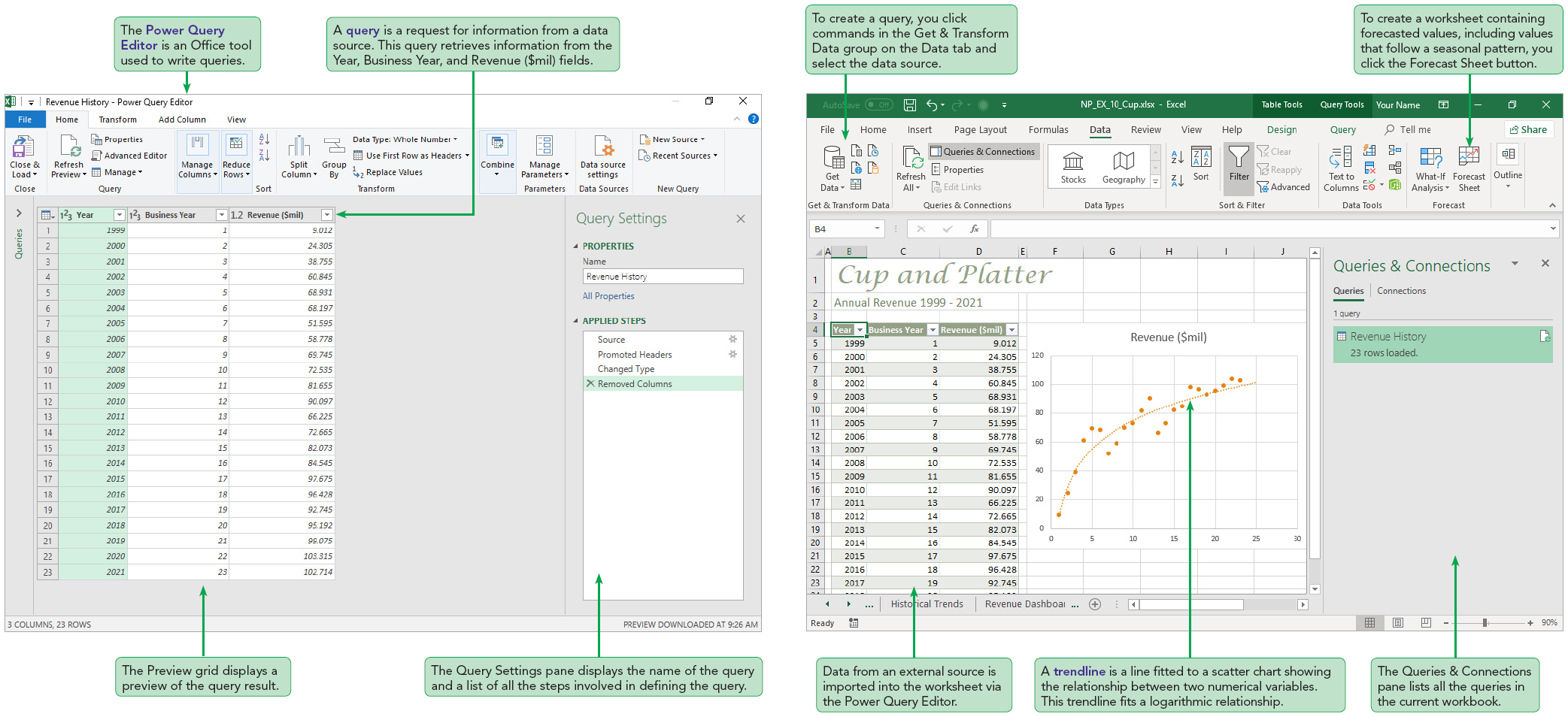The height and width of the screenshot is (717, 1568).
Task: Collapse the APPLIED STEPS section
Action: tap(576, 321)
